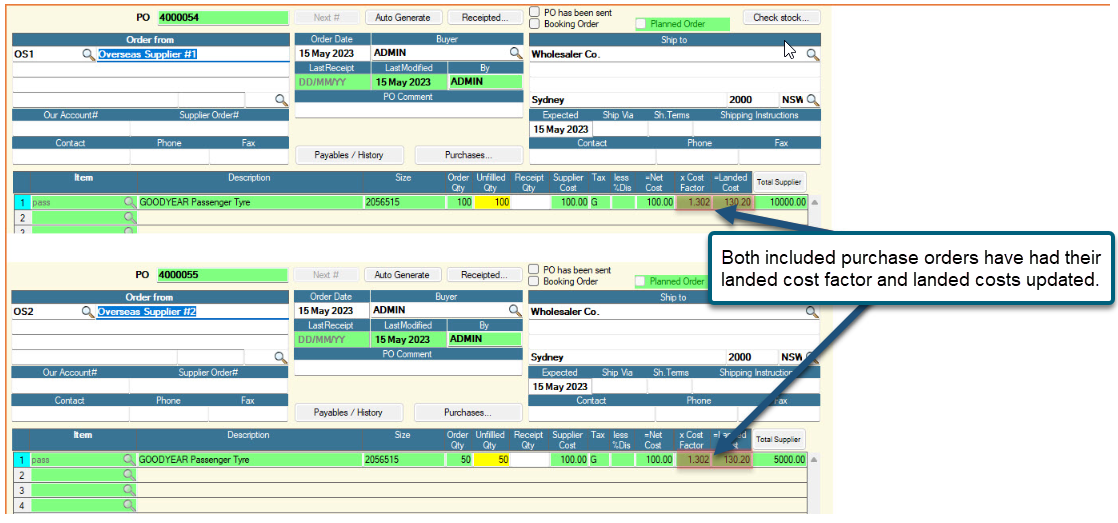Open Check stock dialog
1118x523 pixels.
click(781, 17)
